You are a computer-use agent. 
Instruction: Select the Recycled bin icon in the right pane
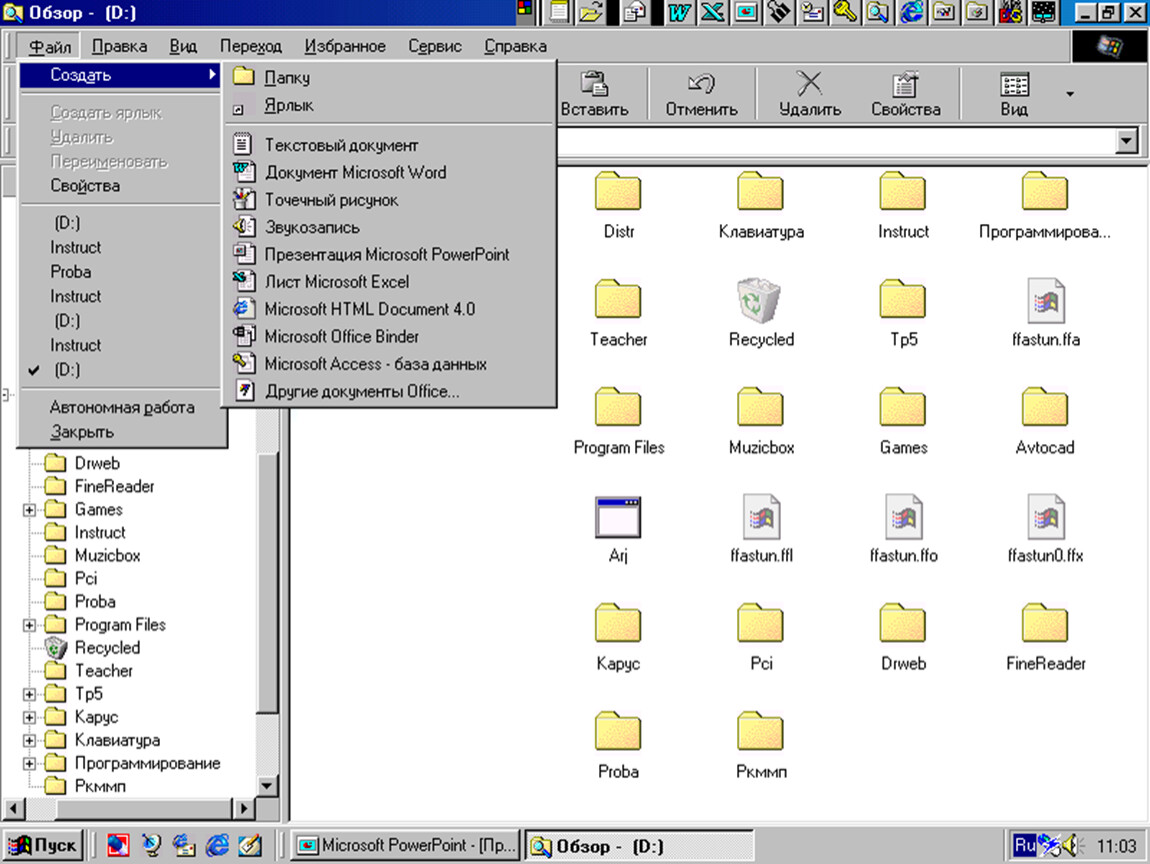pos(760,300)
